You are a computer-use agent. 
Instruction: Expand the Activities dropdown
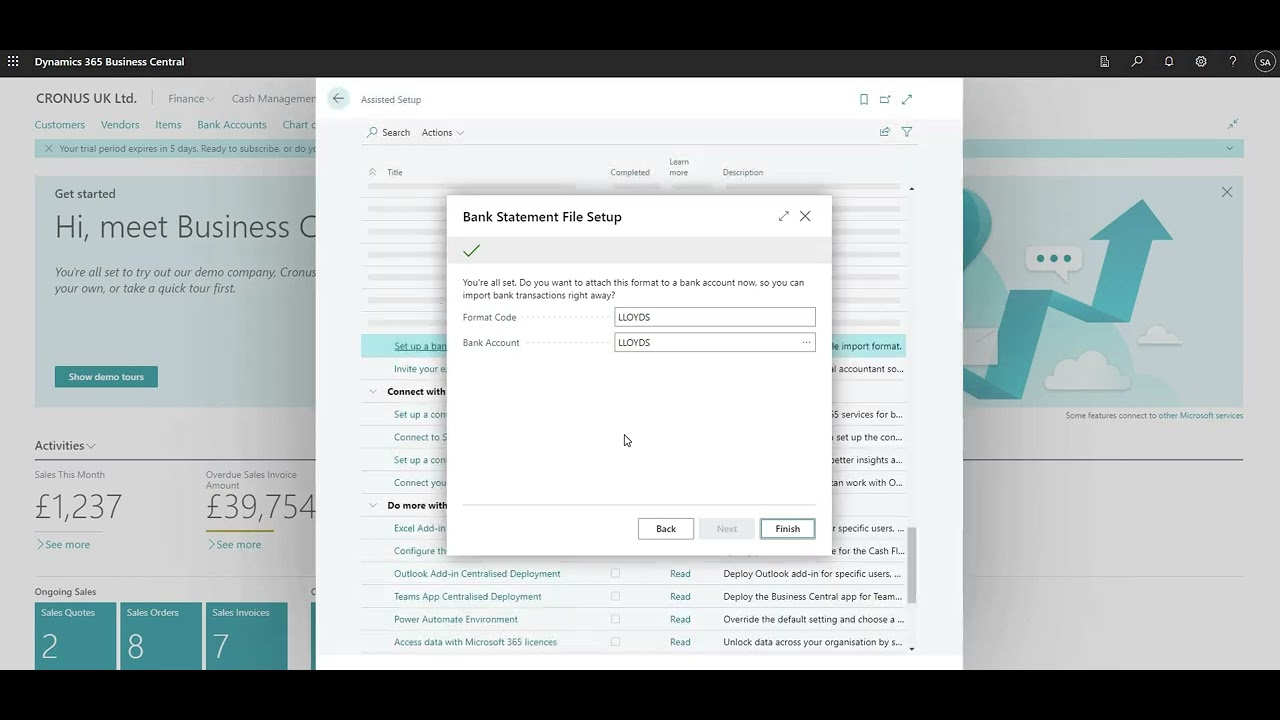65,446
